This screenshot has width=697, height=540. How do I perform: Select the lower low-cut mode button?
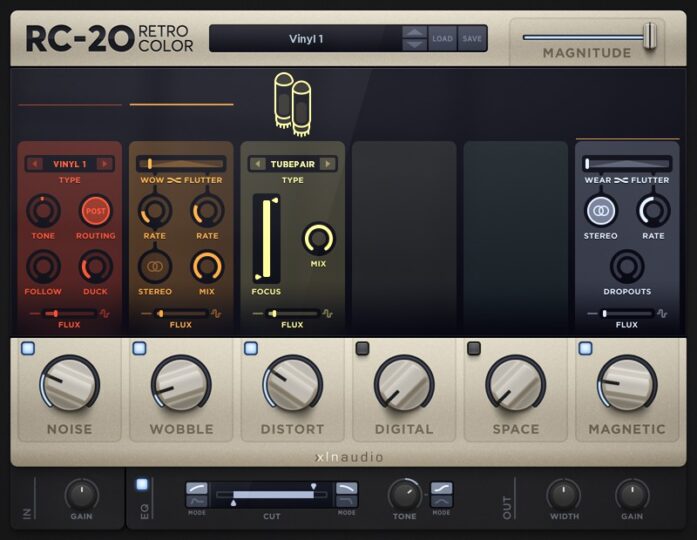point(196,501)
